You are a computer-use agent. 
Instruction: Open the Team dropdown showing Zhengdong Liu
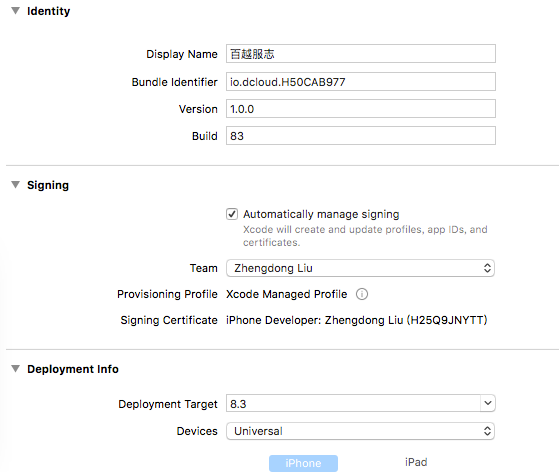(x=360, y=268)
